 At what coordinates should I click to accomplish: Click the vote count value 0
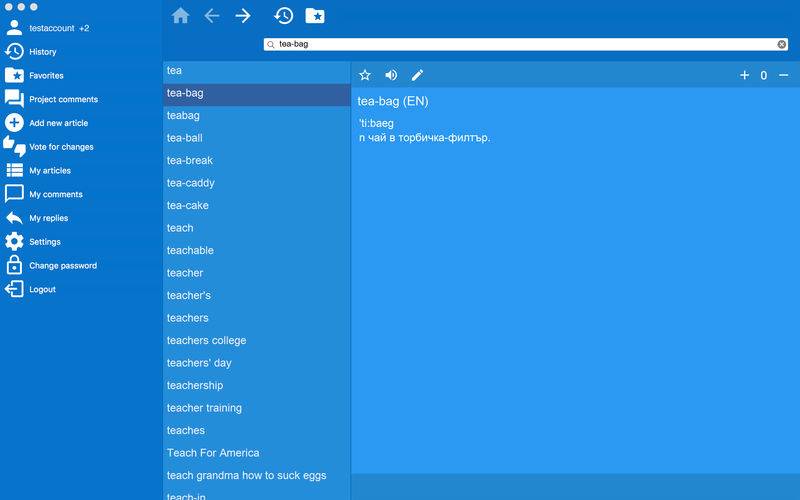pyautogui.click(x=763, y=76)
